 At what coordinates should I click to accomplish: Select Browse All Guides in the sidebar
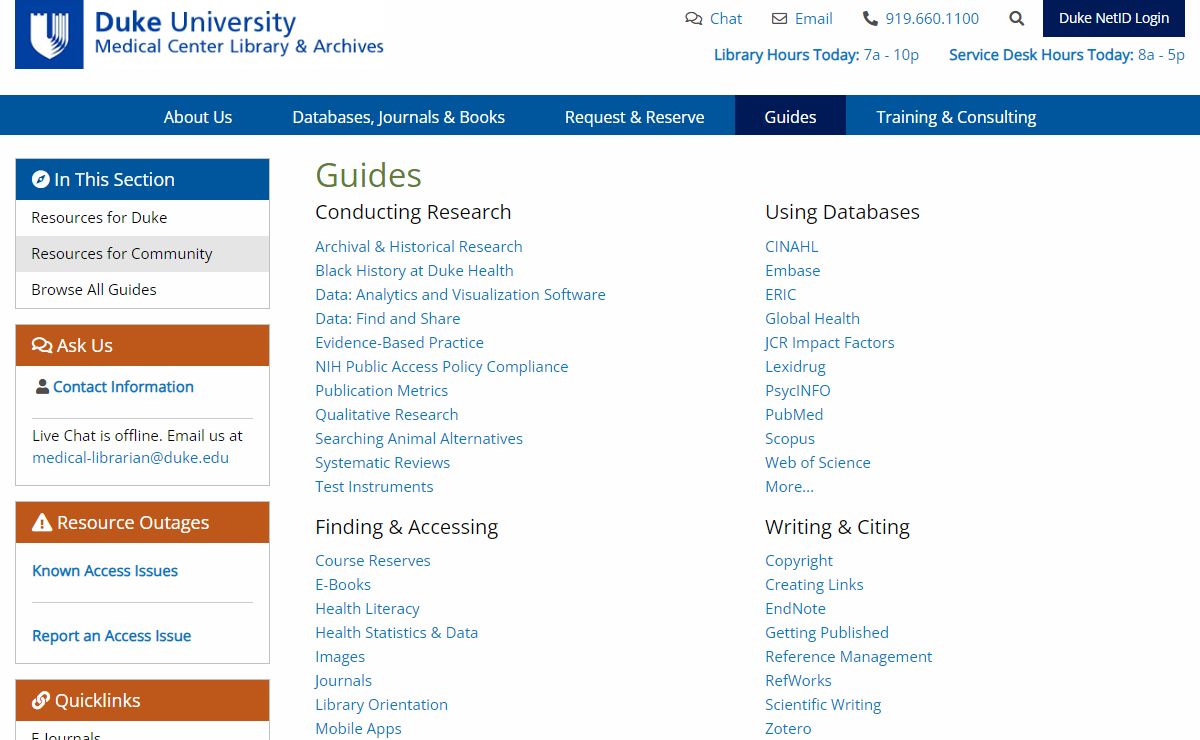142,290
